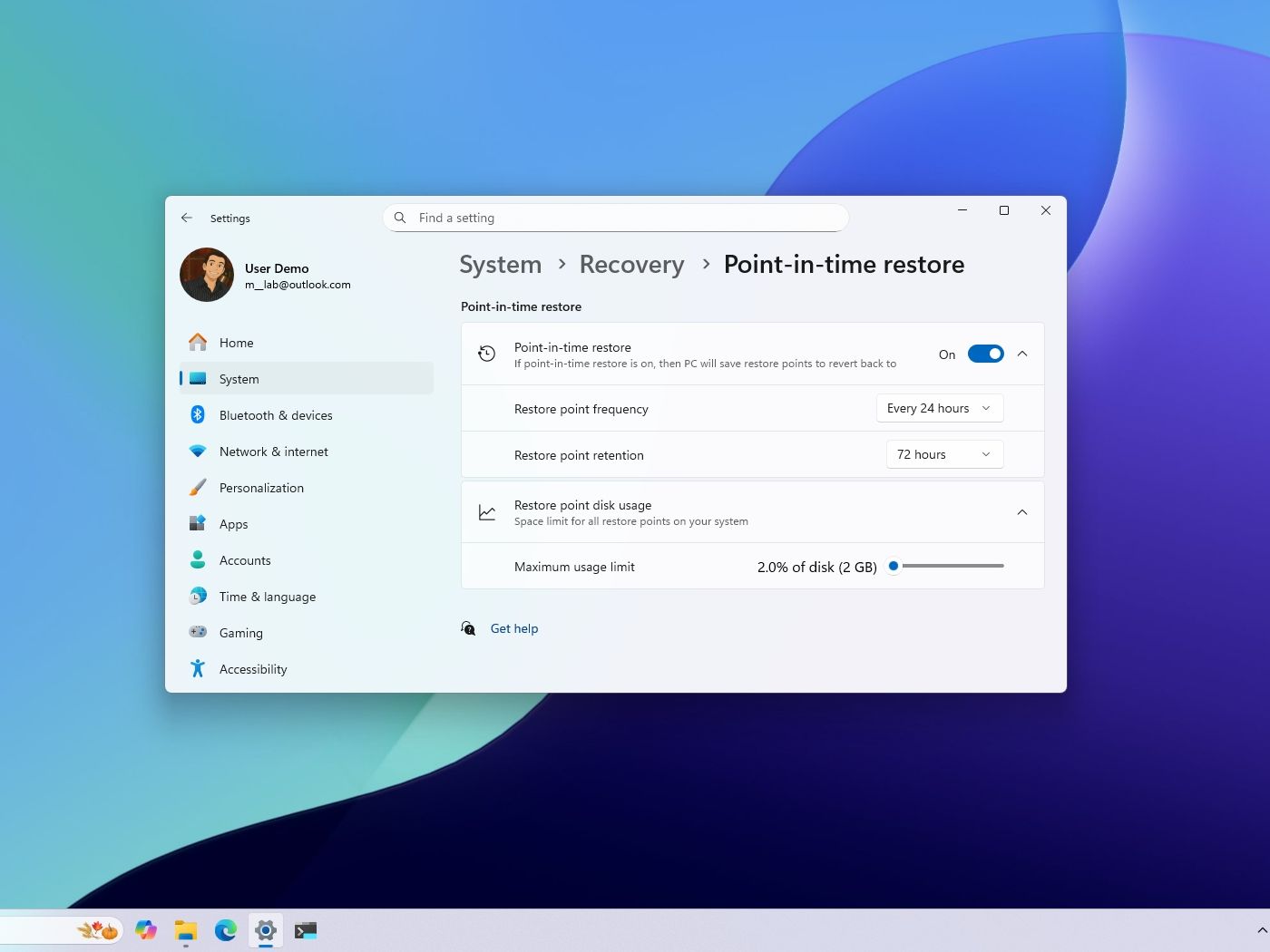Minimize the Settings window

pos(962,210)
